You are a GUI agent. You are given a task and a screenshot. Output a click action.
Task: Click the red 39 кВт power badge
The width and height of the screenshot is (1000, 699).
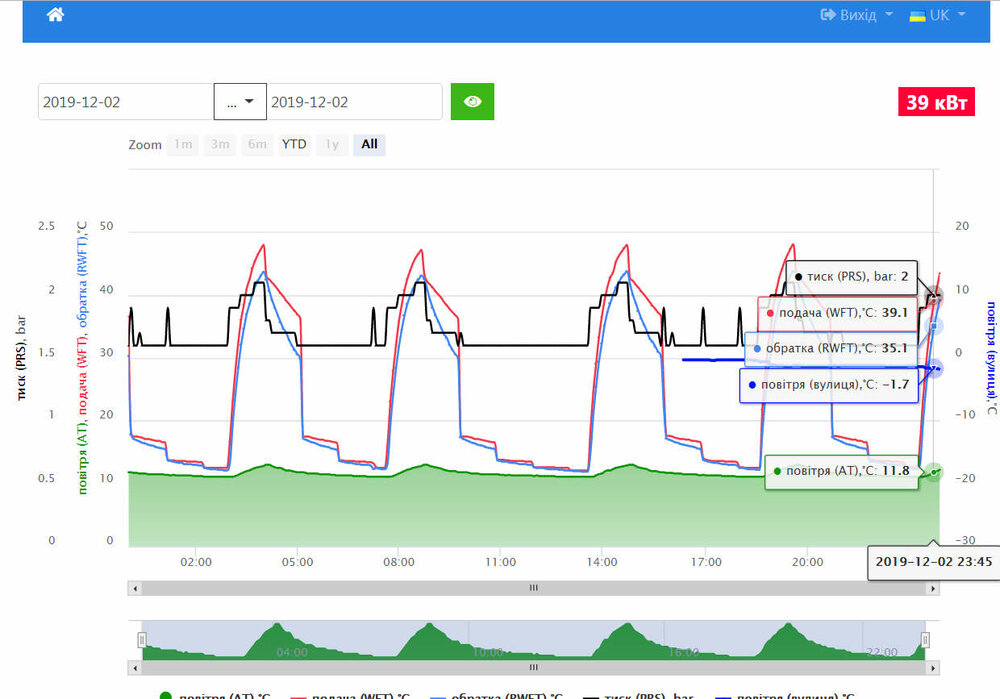pyautogui.click(x=937, y=102)
